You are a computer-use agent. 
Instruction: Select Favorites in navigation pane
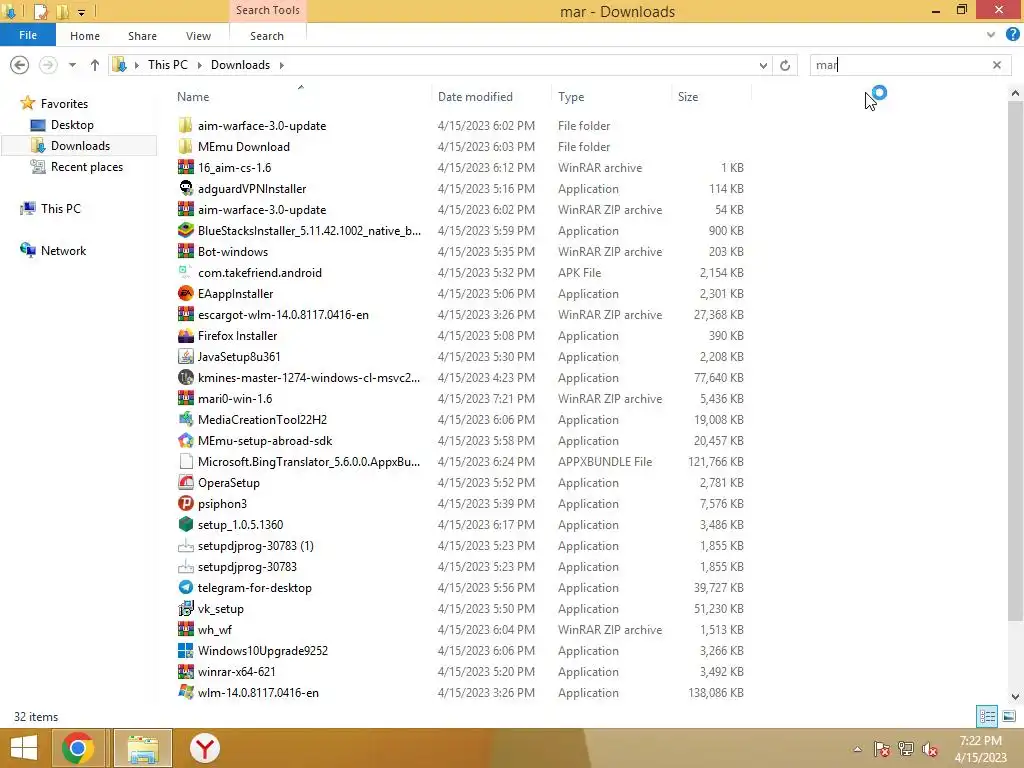63,104
